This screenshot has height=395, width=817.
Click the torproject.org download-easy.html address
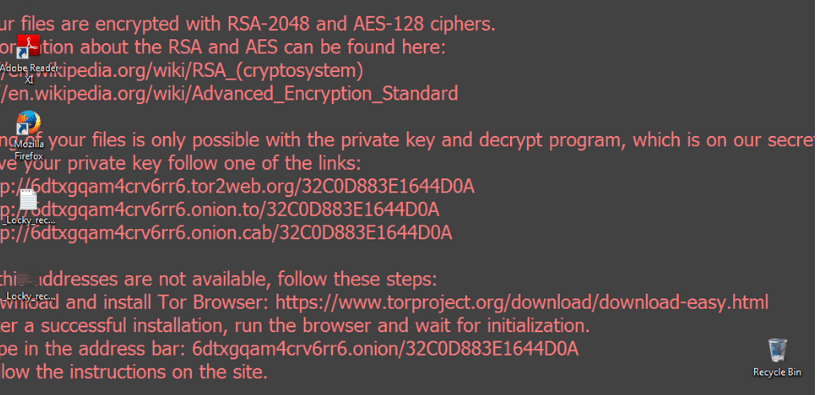click(522, 302)
